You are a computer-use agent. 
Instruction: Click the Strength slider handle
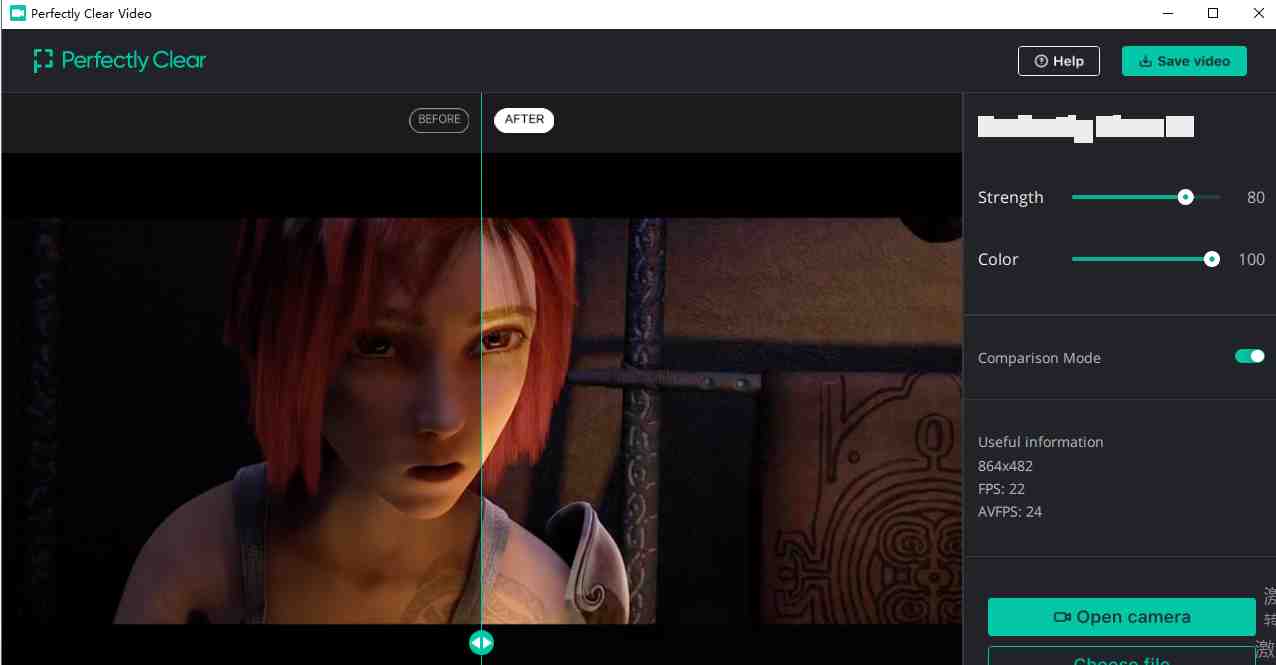pyautogui.click(x=1185, y=197)
